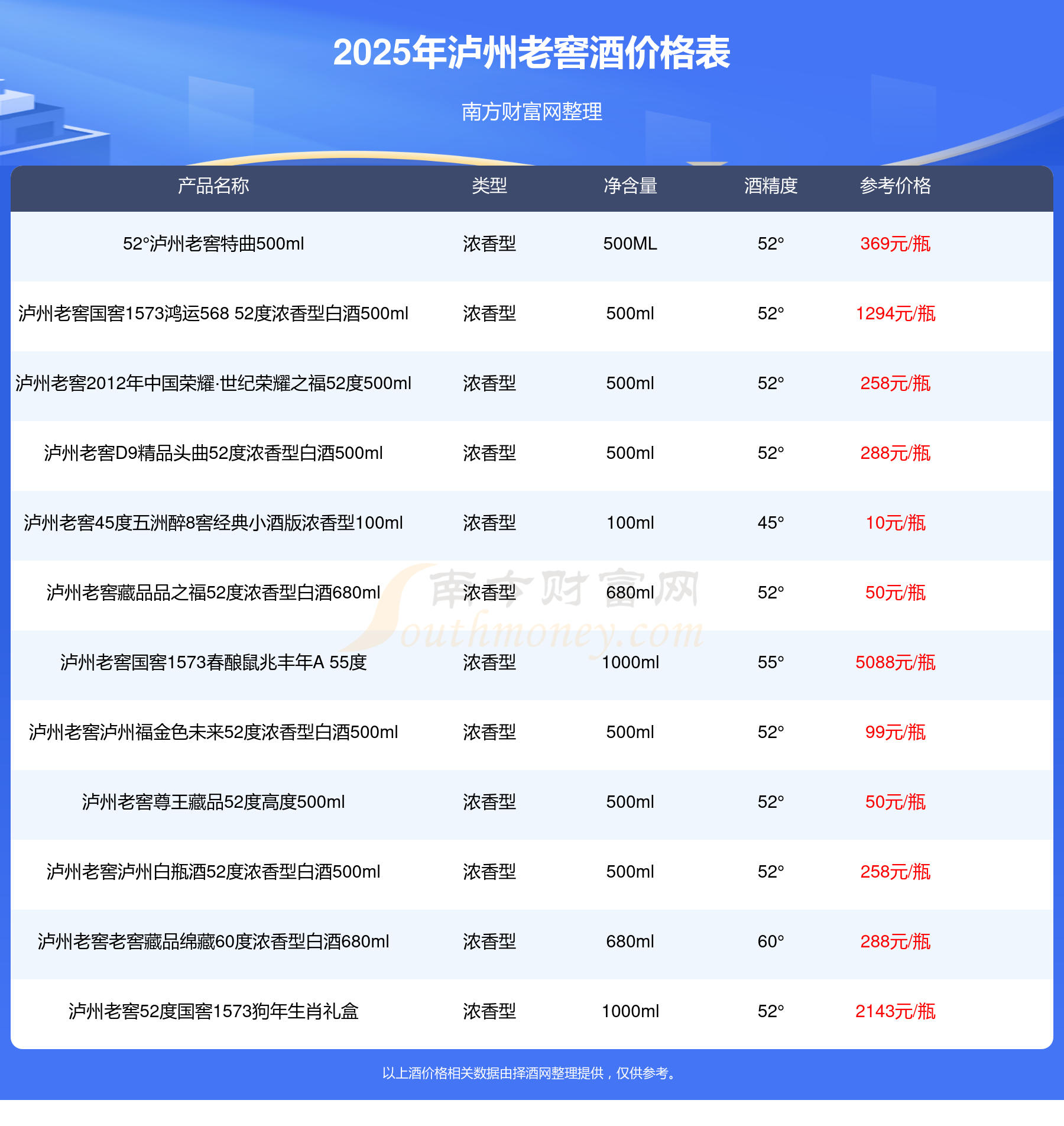Click the 1294元/瓶 price
Image resolution: width=1064 pixels, height=1126 pixels.
pyautogui.click(x=896, y=313)
